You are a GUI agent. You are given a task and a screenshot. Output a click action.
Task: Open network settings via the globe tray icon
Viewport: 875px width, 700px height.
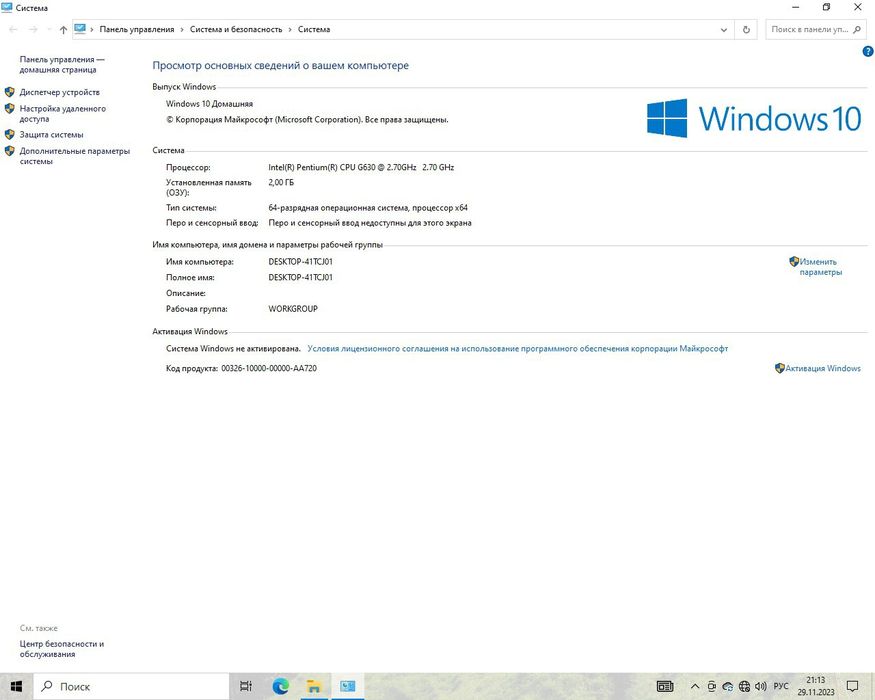[744, 686]
